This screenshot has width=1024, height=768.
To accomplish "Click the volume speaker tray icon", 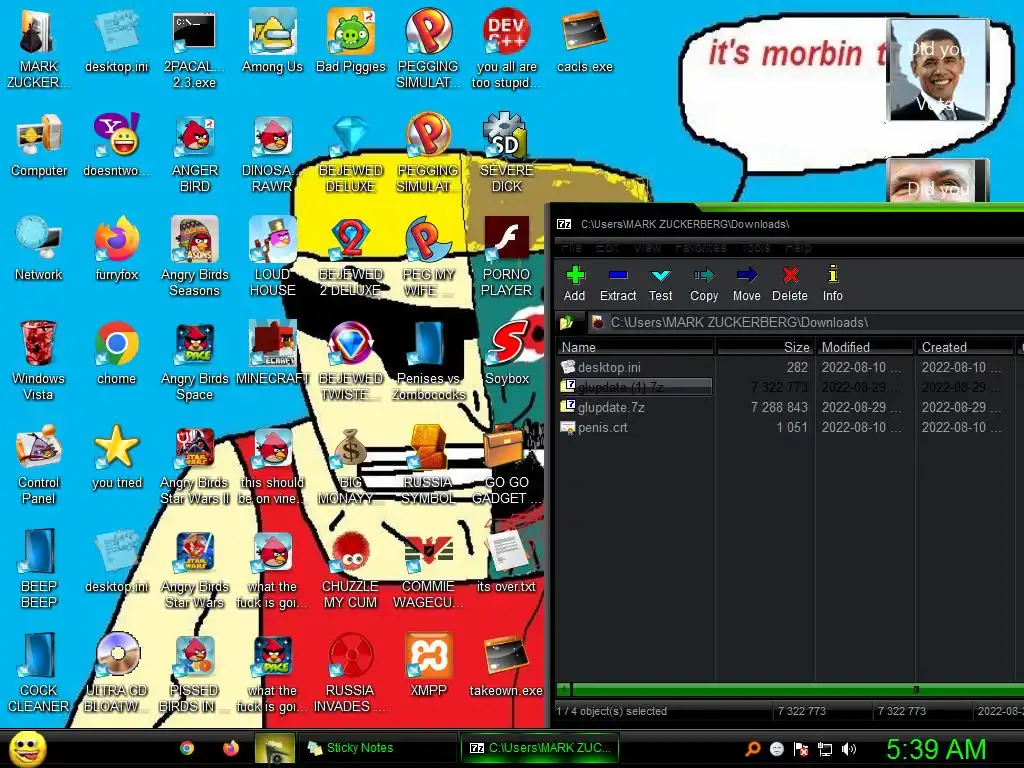I will click(849, 749).
